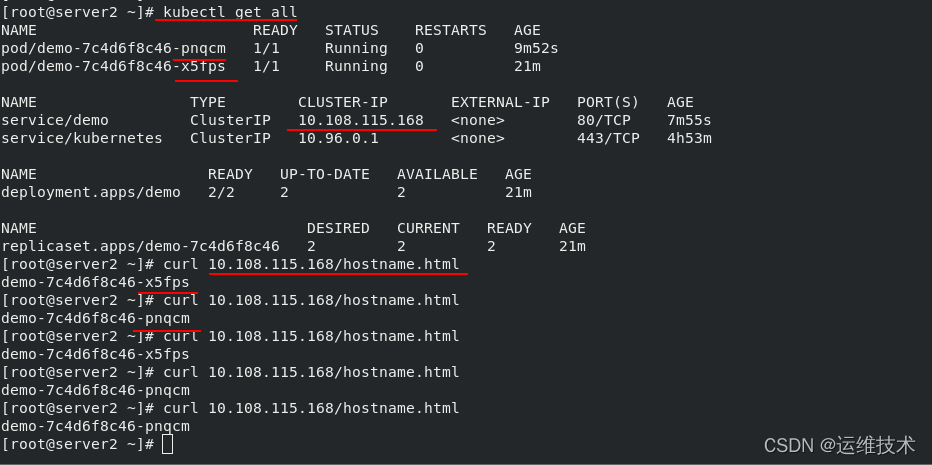Viewport: 932px width, 465px height.
Task: Select the 443/TCP port value
Action: [608, 138]
